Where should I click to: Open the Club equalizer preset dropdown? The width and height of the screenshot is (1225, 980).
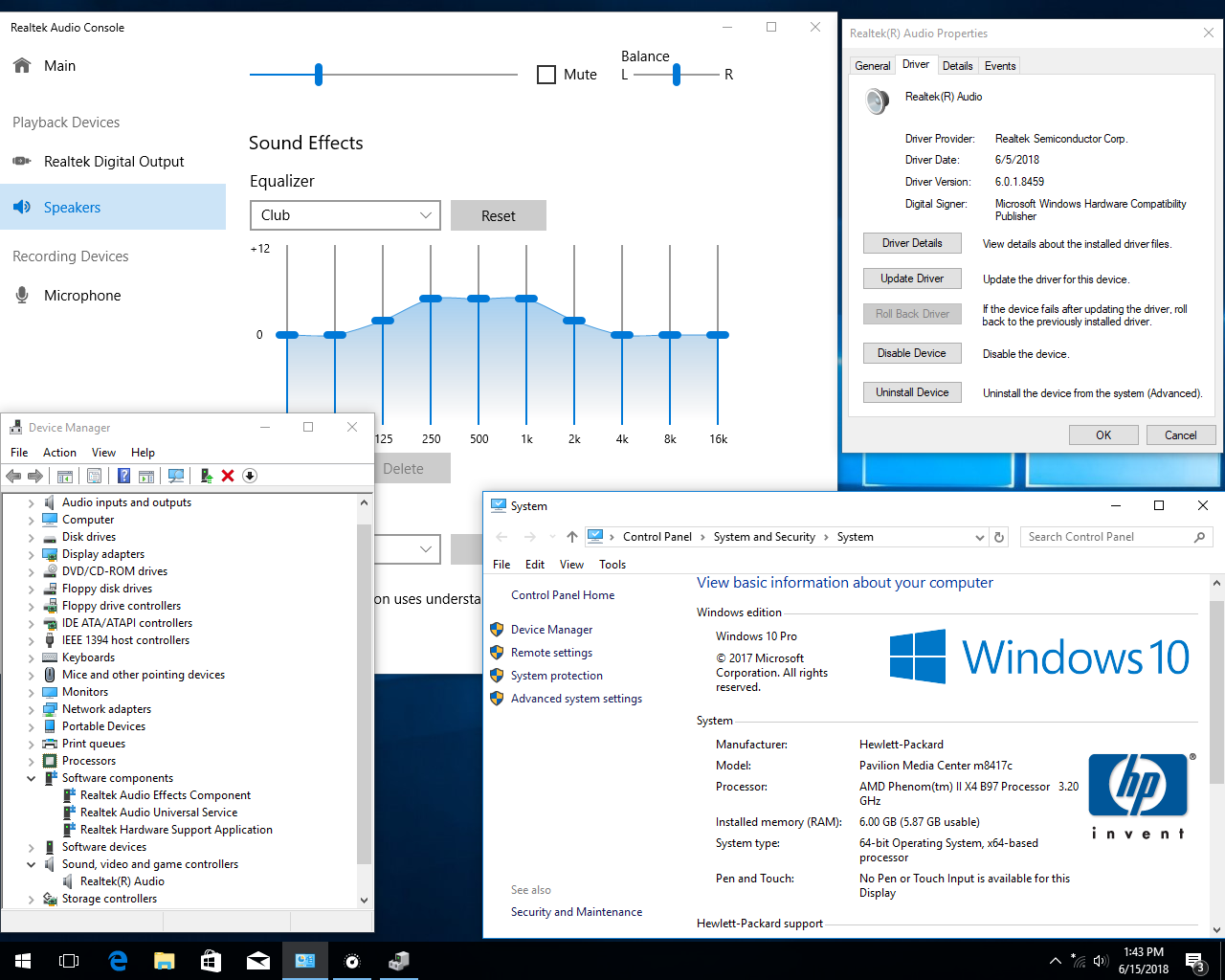pyautogui.click(x=345, y=215)
